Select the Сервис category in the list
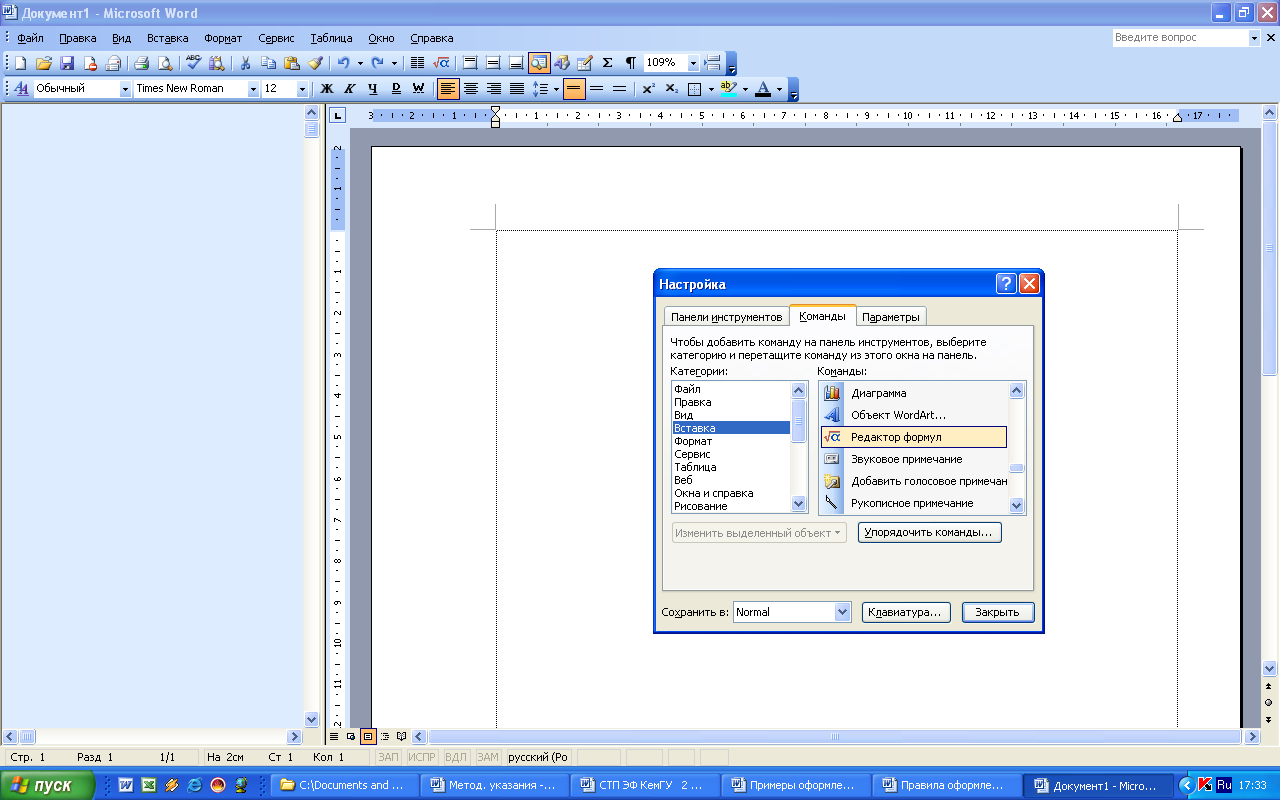Image resolution: width=1280 pixels, height=800 pixels. pyautogui.click(x=731, y=454)
